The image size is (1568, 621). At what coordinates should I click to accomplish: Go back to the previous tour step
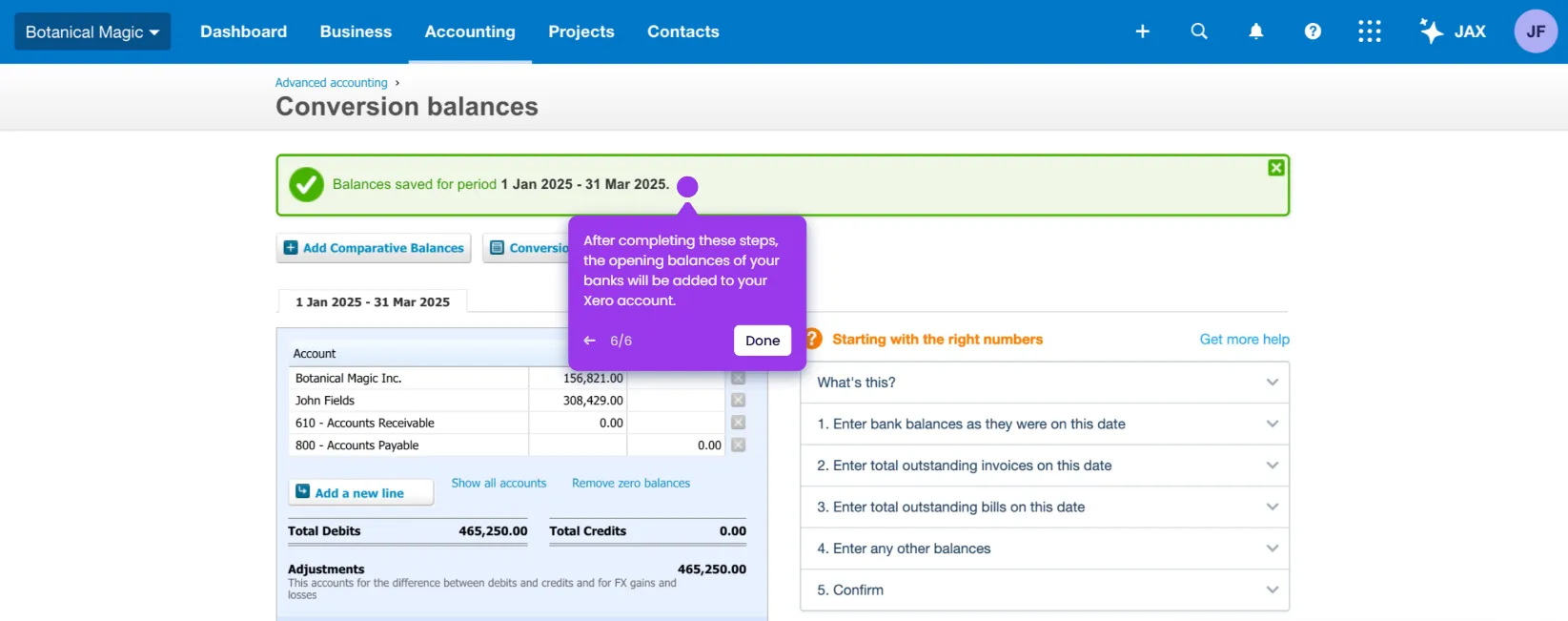pos(590,341)
